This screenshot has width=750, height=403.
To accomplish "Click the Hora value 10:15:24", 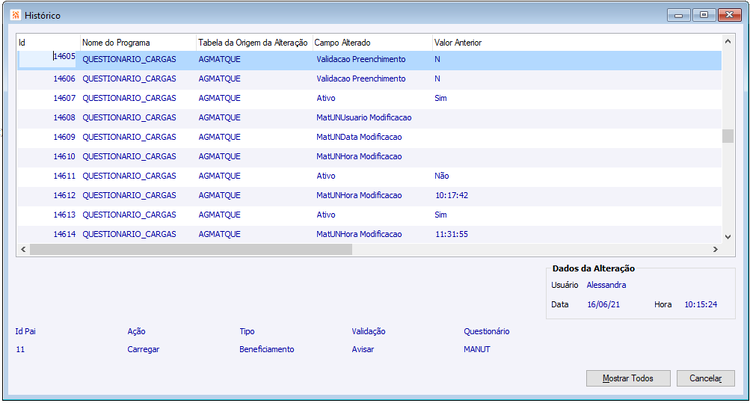I will tap(701, 305).
